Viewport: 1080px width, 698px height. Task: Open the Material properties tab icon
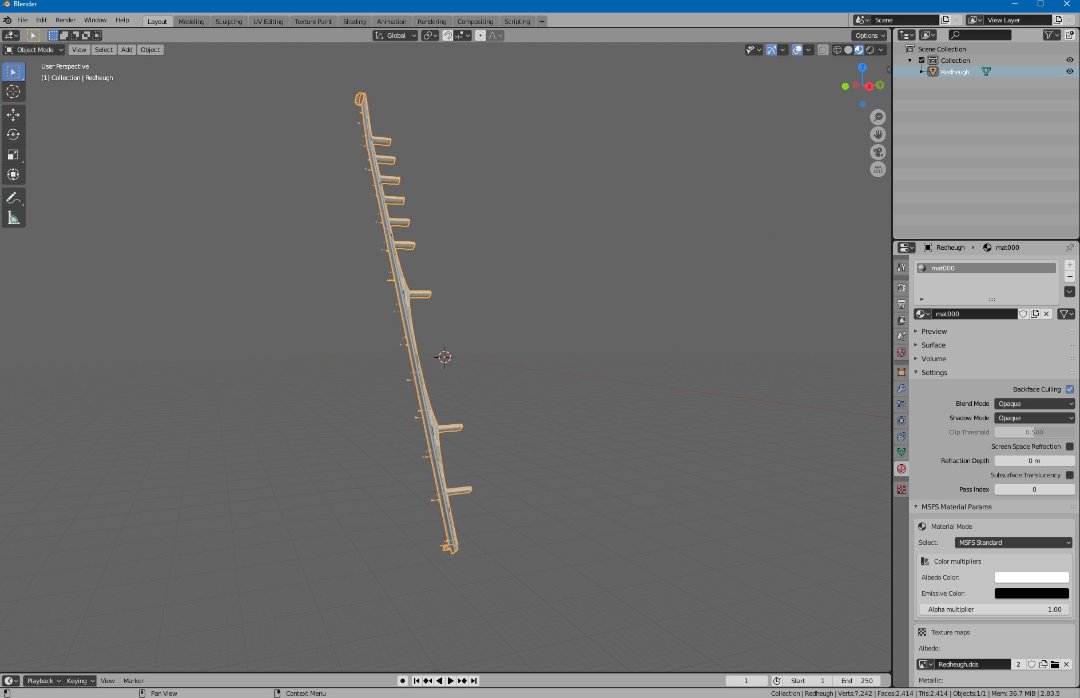click(902, 469)
